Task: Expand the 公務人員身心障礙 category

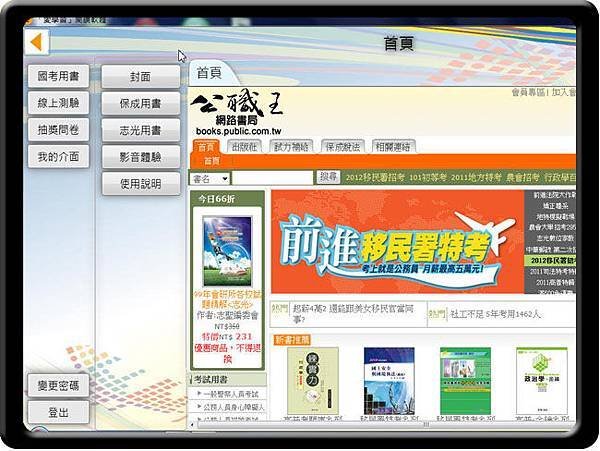Action: click(x=234, y=407)
